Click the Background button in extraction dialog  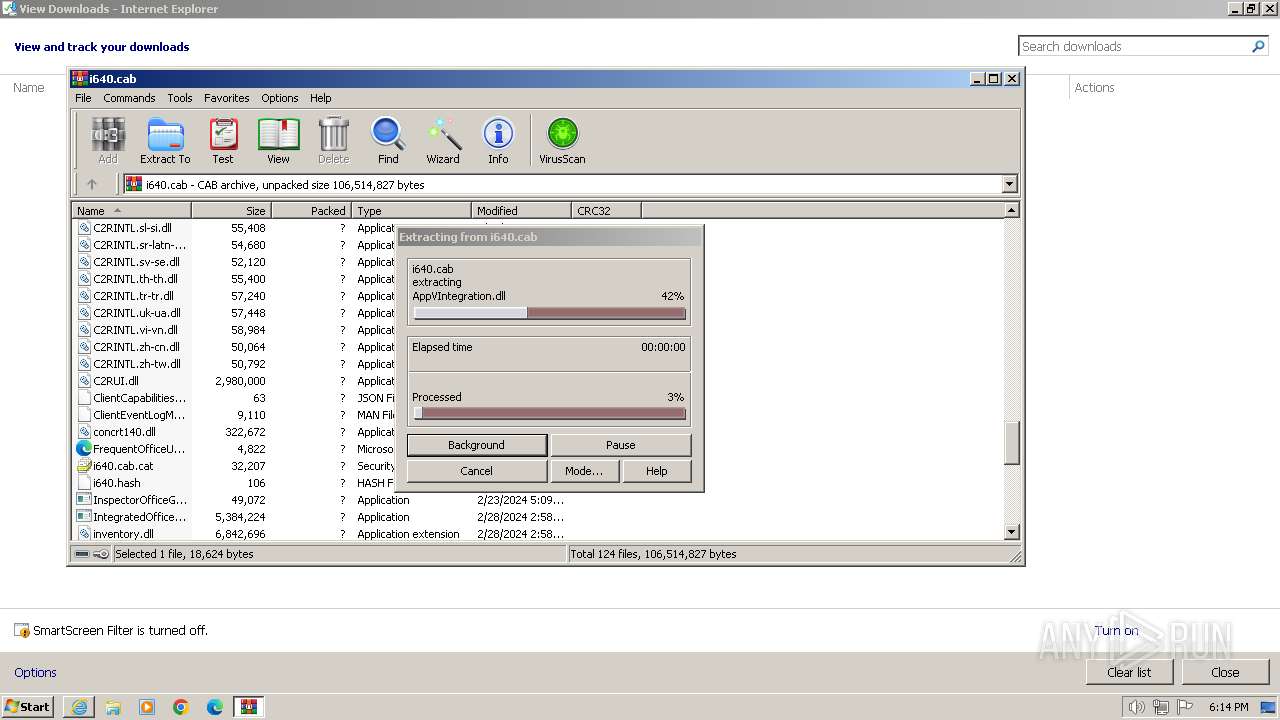477,445
